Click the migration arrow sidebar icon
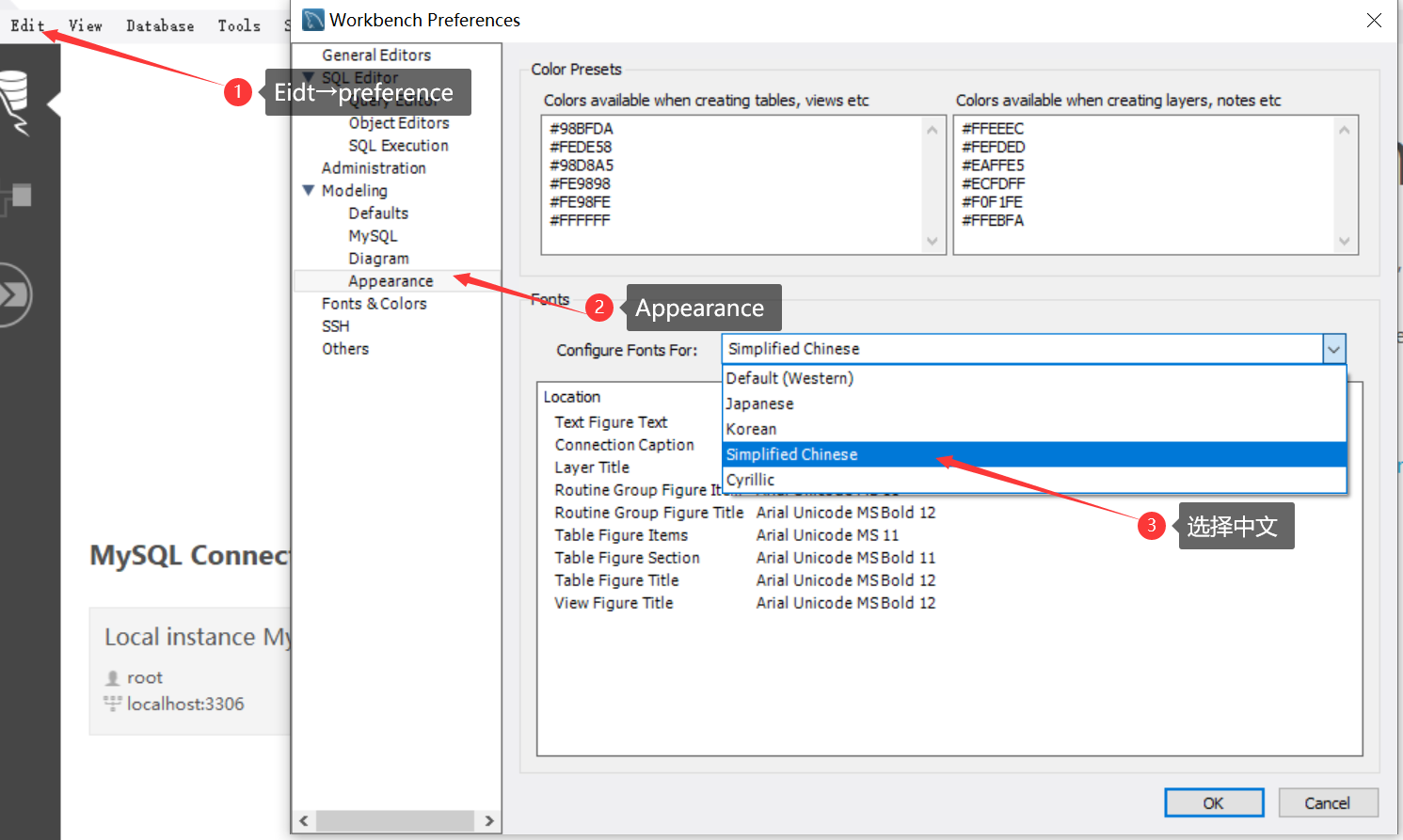 16,294
